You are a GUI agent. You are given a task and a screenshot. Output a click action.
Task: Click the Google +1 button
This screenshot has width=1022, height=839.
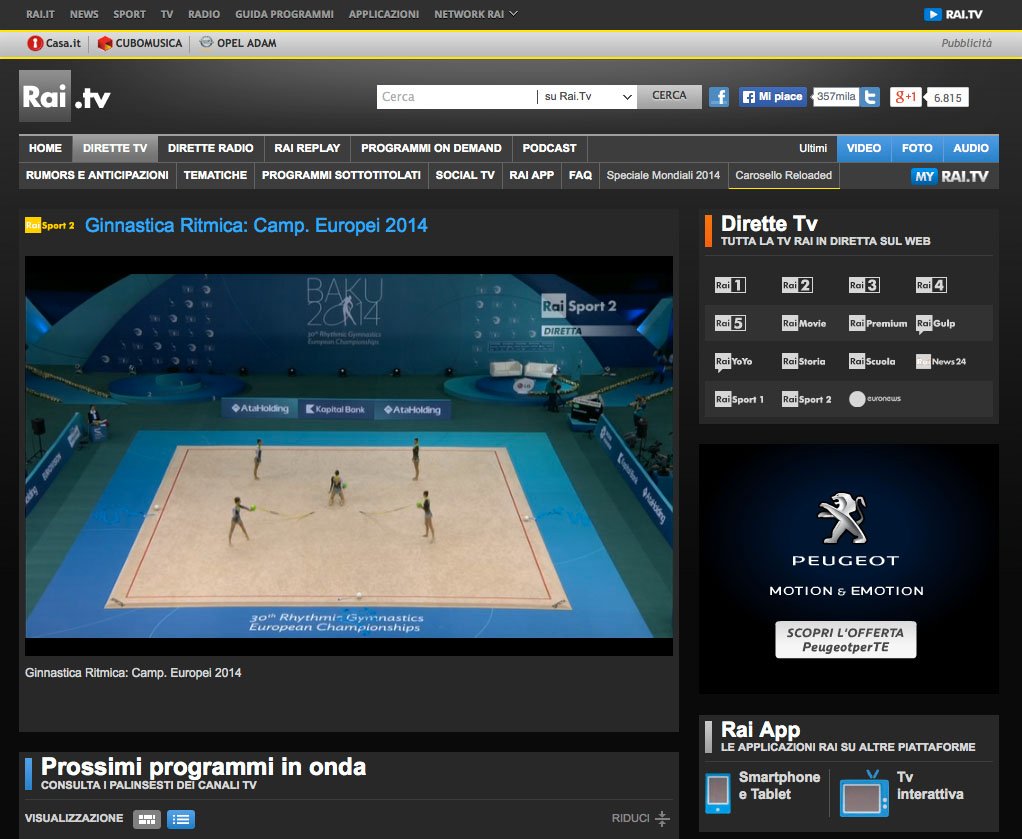point(906,97)
